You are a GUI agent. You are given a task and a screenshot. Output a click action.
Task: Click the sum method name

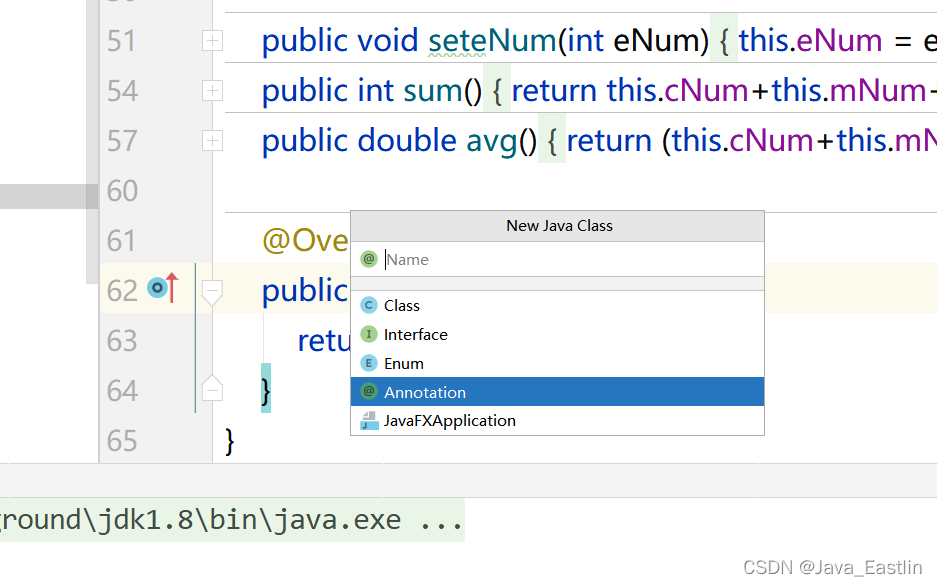(433, 91)
